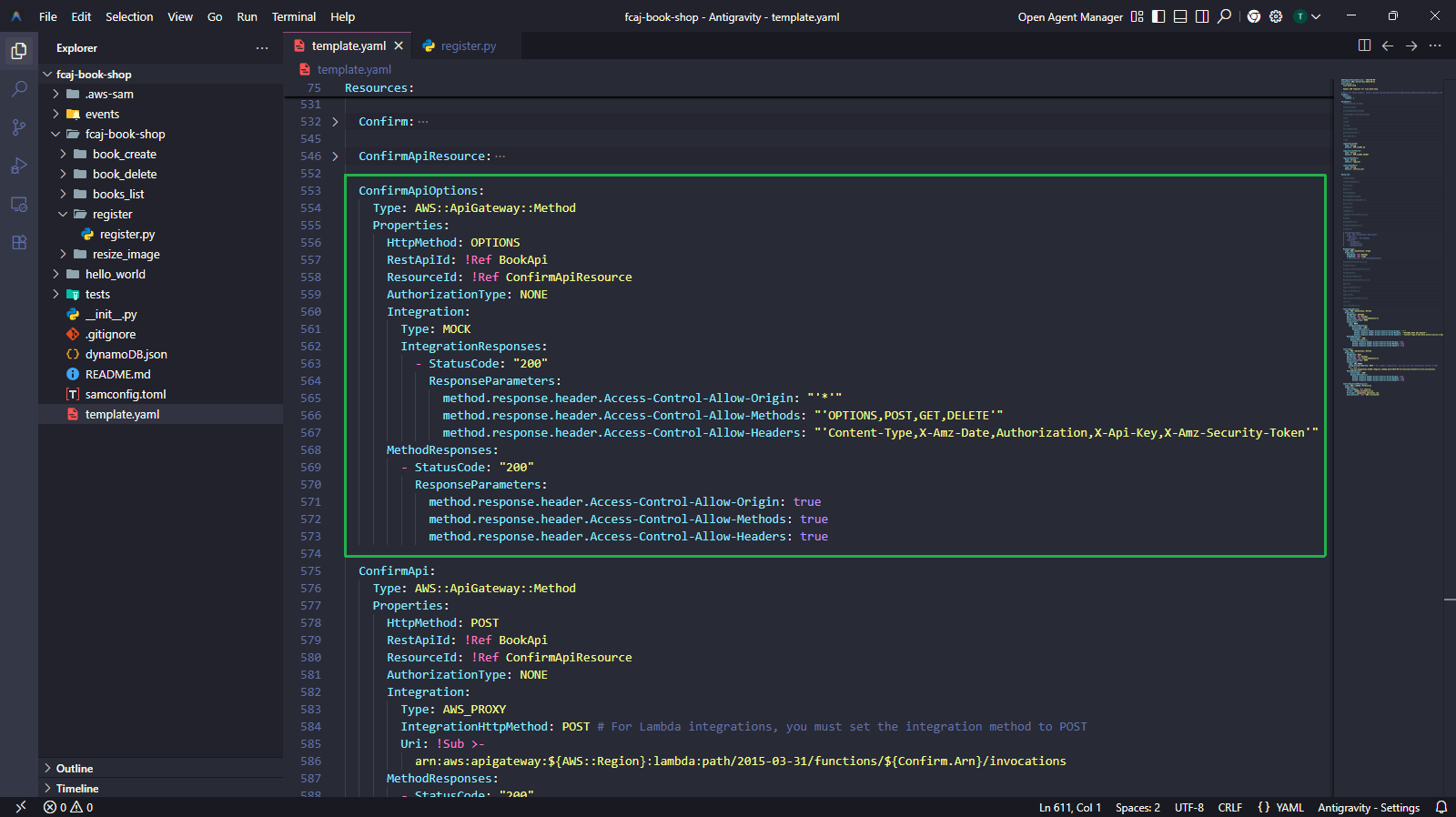This screenshot has width=1456, height=817.
Task: Open Explorer panel more actions ellipsis
Action: click(x=262, y=48)
